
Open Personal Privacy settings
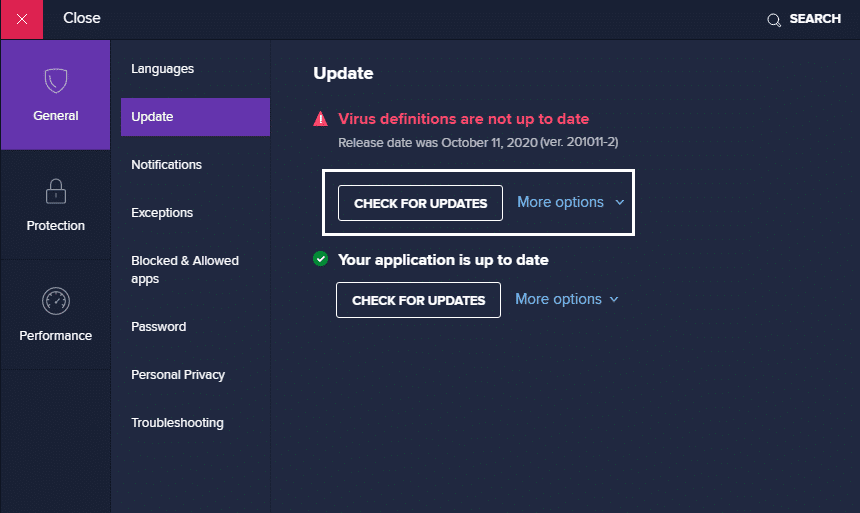coord(177,375)
